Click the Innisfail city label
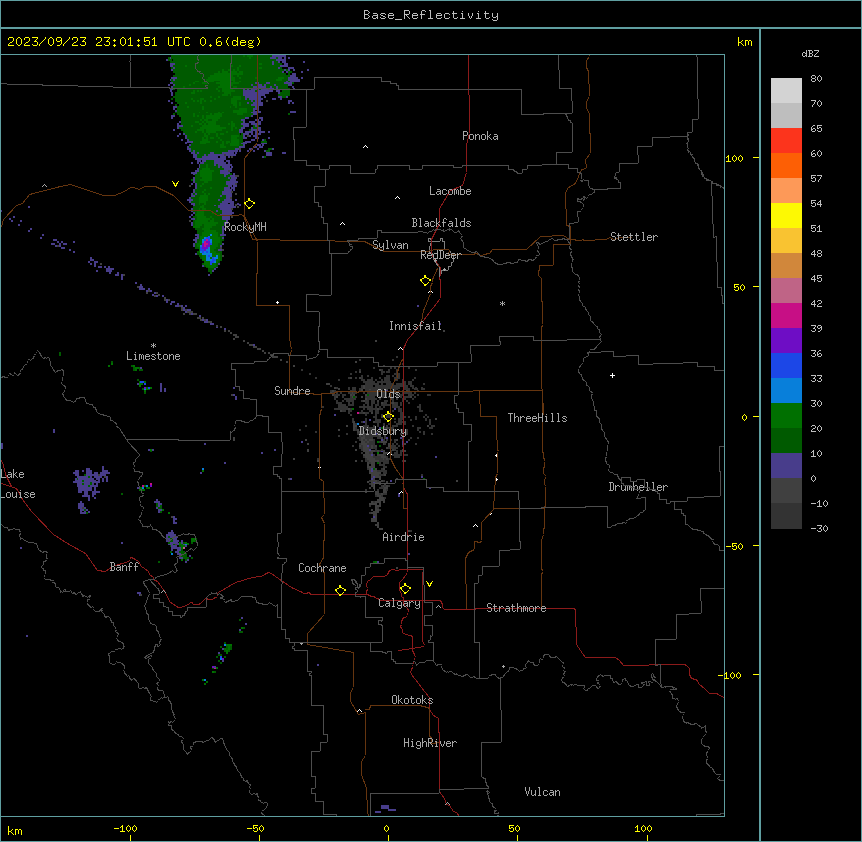862x842 pixels. pos(416,326)
